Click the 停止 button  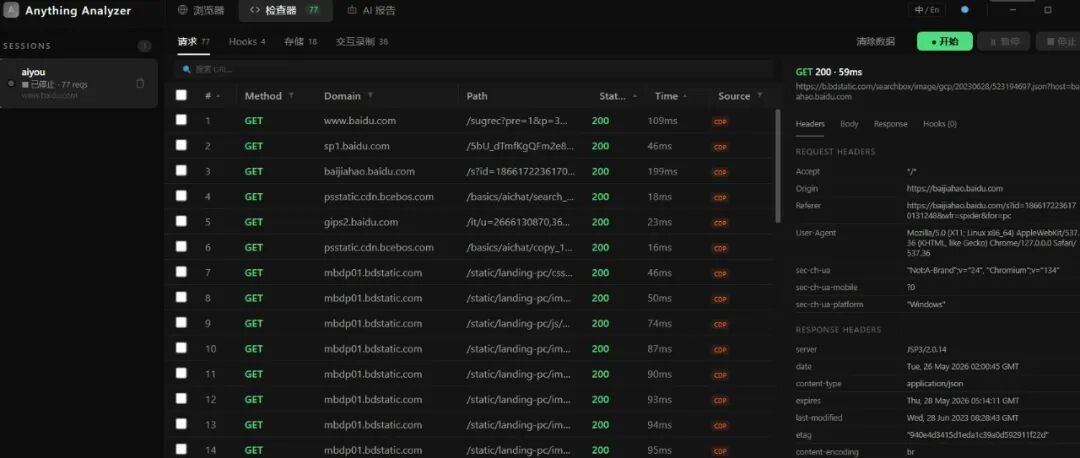[x=1059, y=41]
